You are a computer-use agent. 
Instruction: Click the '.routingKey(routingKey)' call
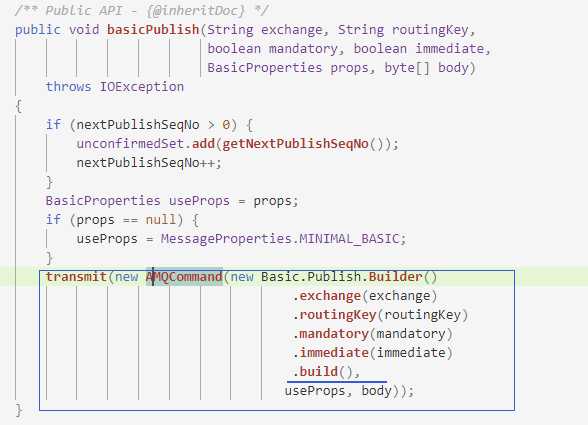tap(380, 315)
